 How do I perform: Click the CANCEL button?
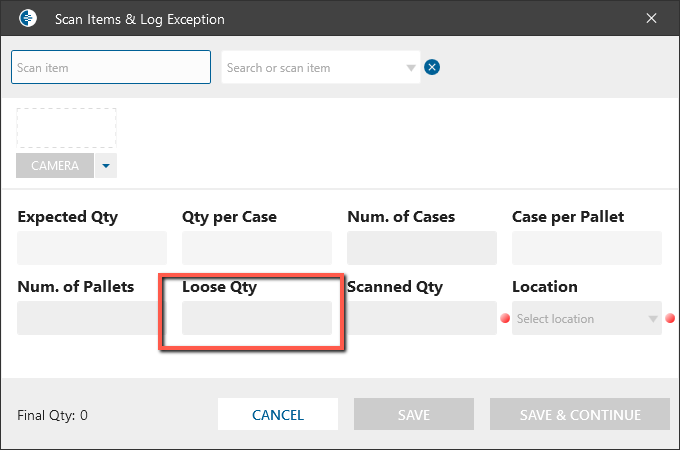pos(278,415)
